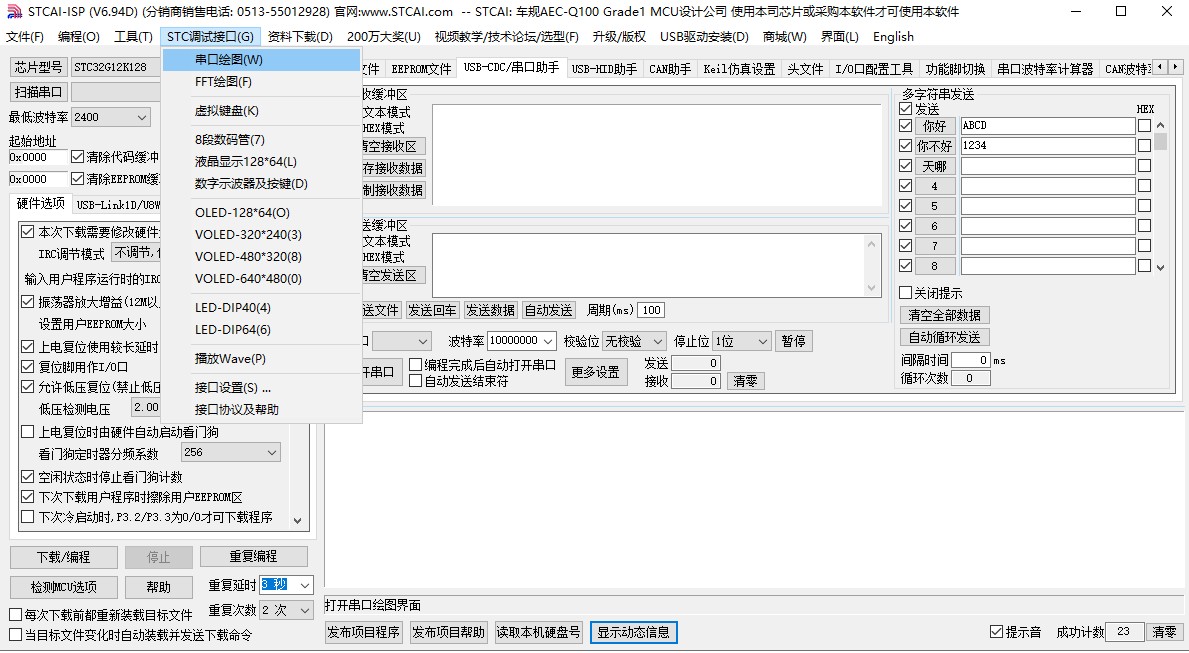Expand 最低波特率 2400 dropdown
The width and height of the screenshot is (1189, 653).
pyautogui.click(x=142, y=118)
